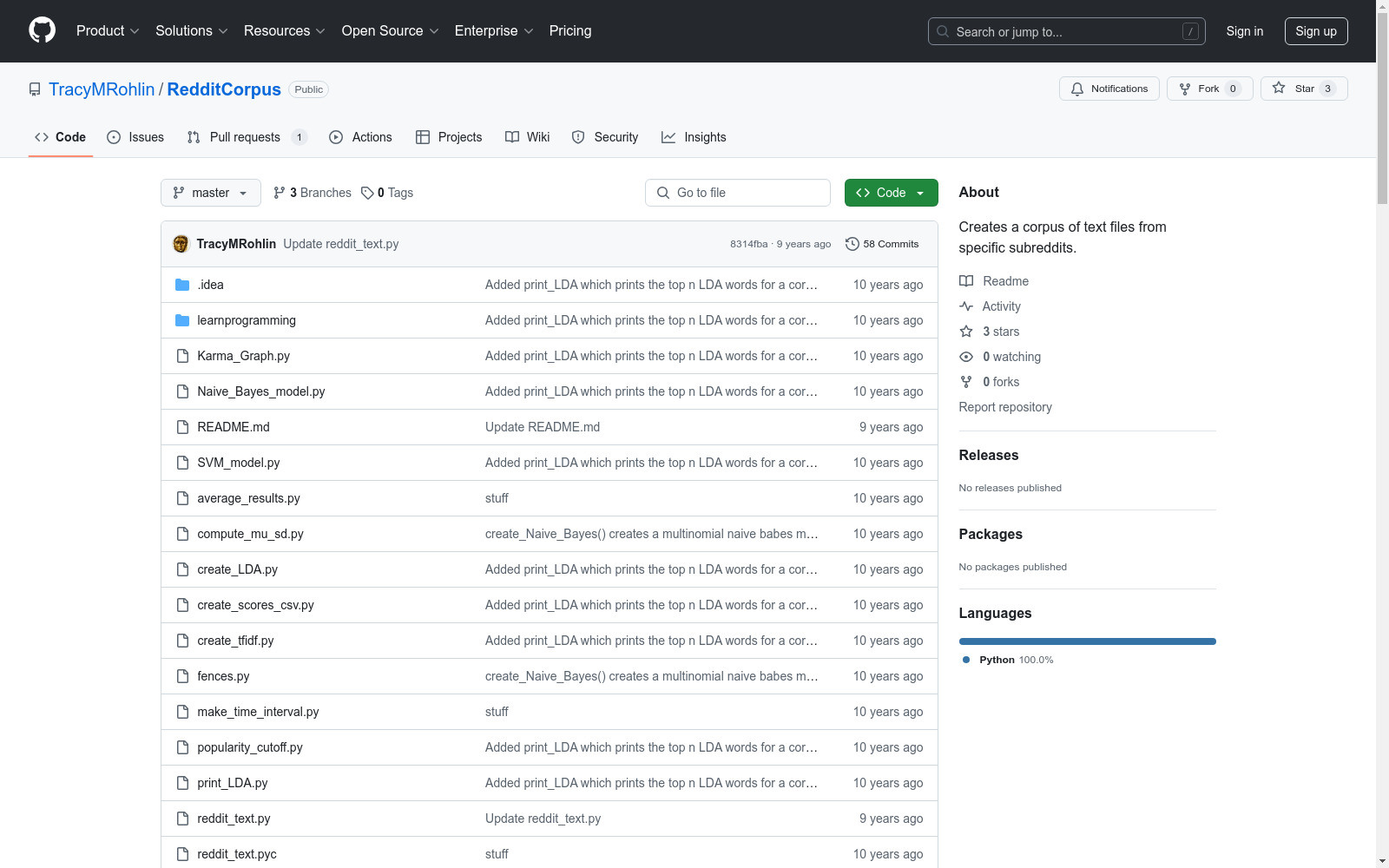The image size is (1389, 868).
Task: Click the Go to file field
Action: 738,193
